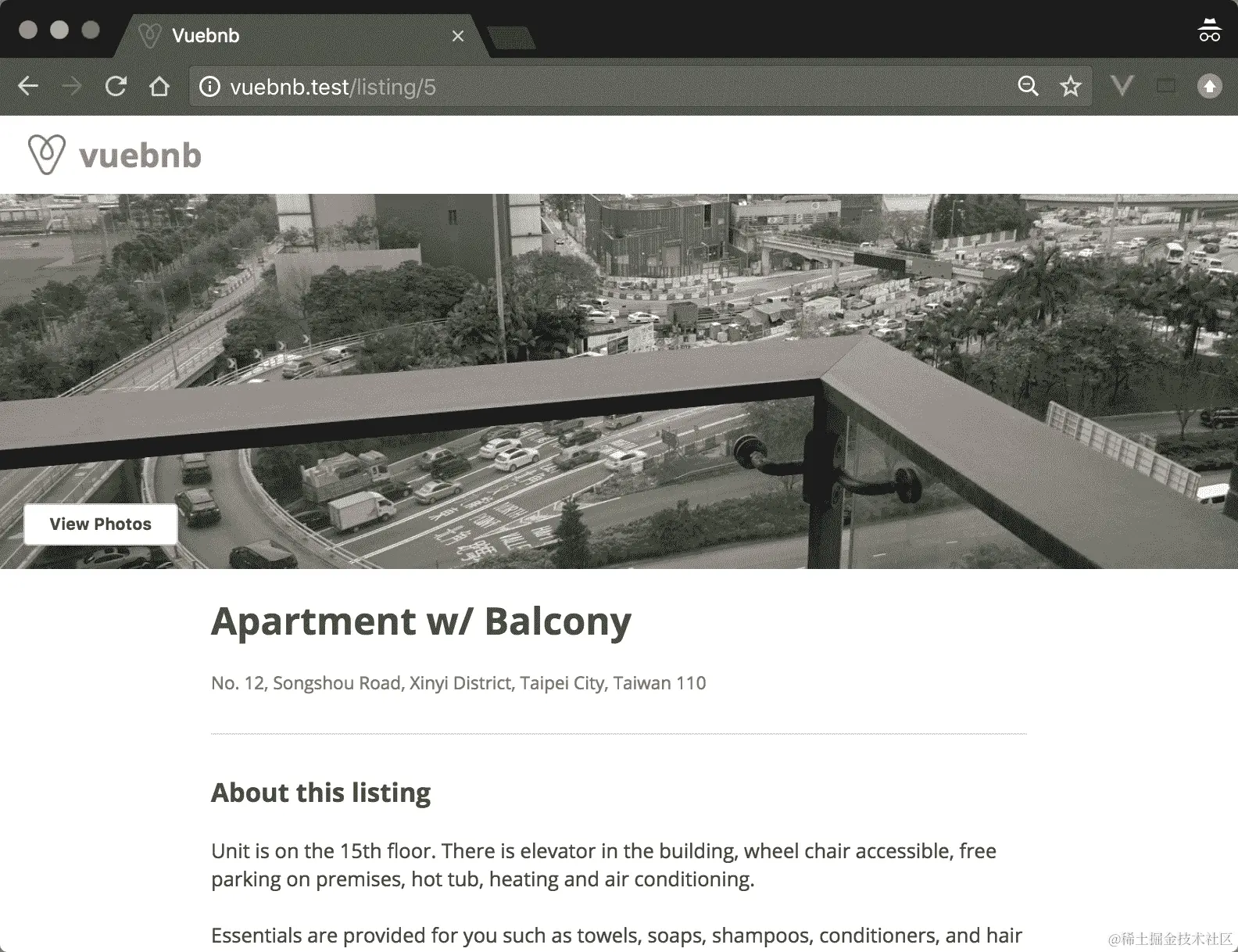Click the View Photos button
This screenshot has width=1238, height=952.
click(101, 524)
